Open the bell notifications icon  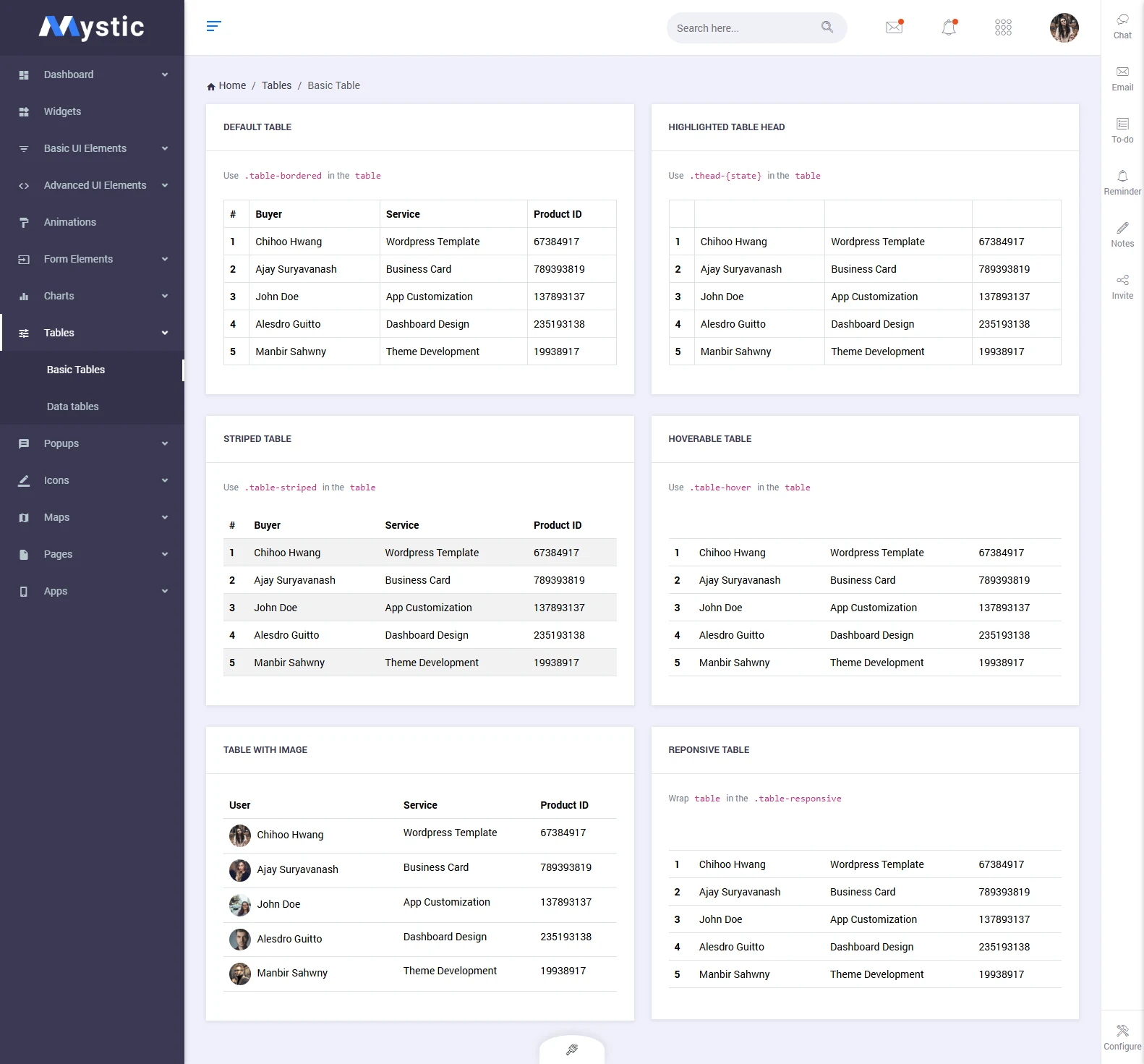pos(949,27)
